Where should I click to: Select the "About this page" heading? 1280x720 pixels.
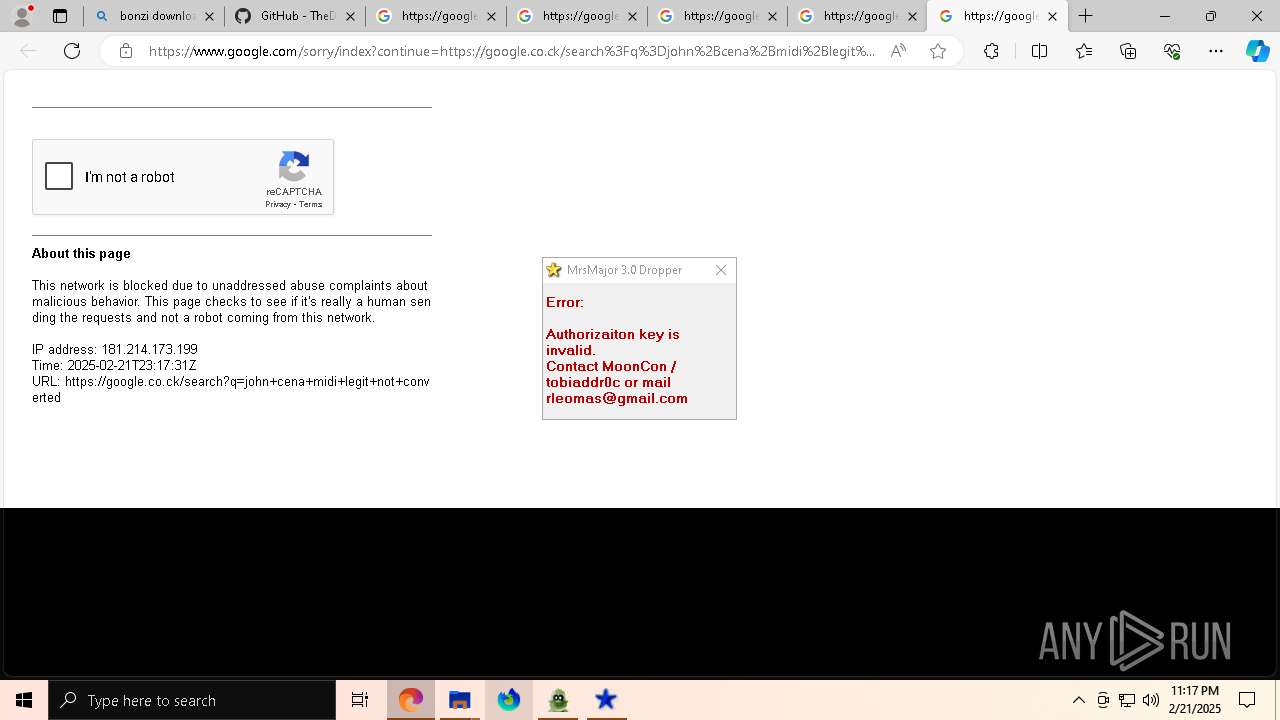[81, 254]
